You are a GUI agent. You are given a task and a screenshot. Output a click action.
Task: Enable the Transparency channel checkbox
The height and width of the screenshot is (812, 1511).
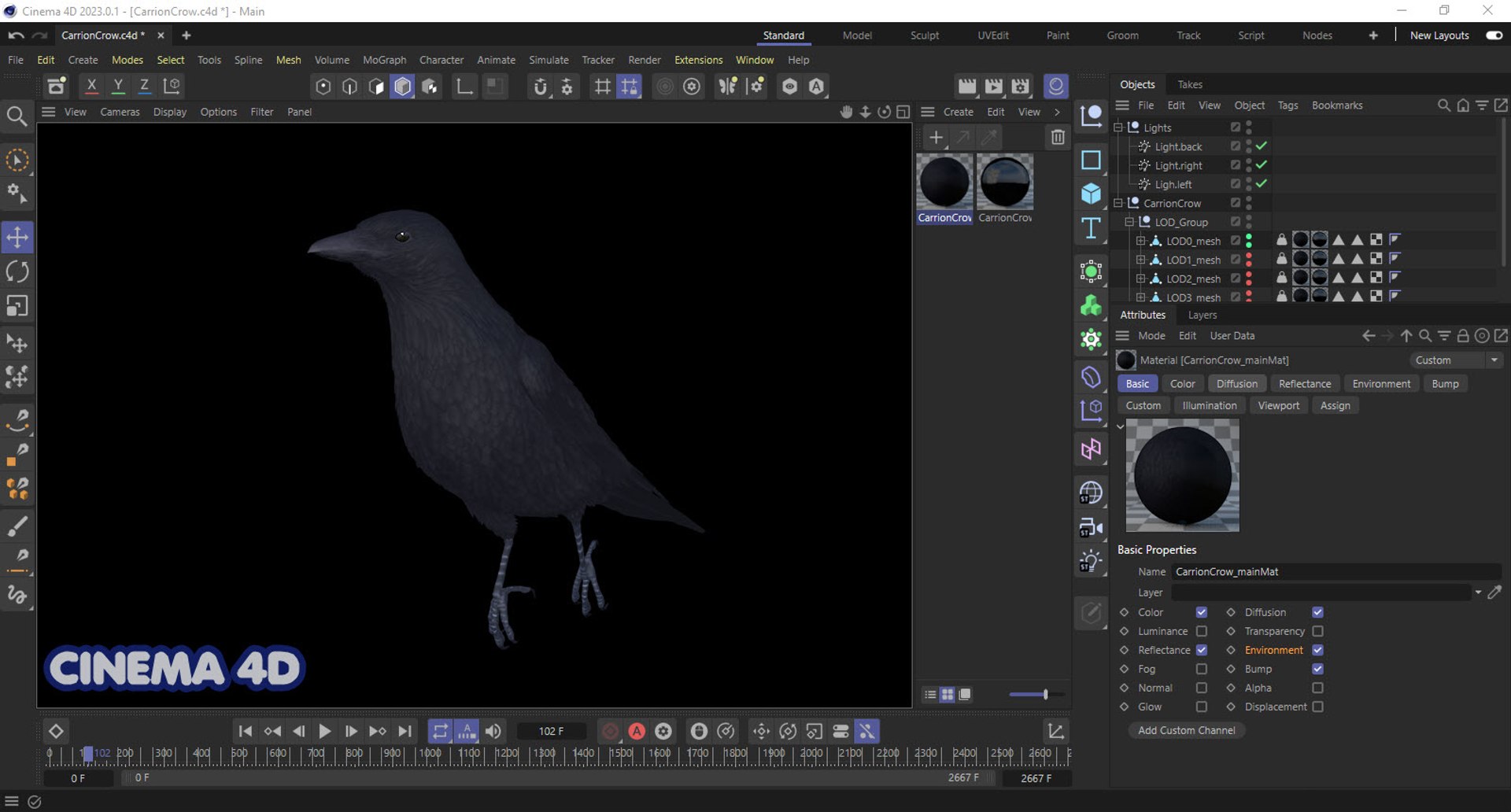[x=1317, y=631]
